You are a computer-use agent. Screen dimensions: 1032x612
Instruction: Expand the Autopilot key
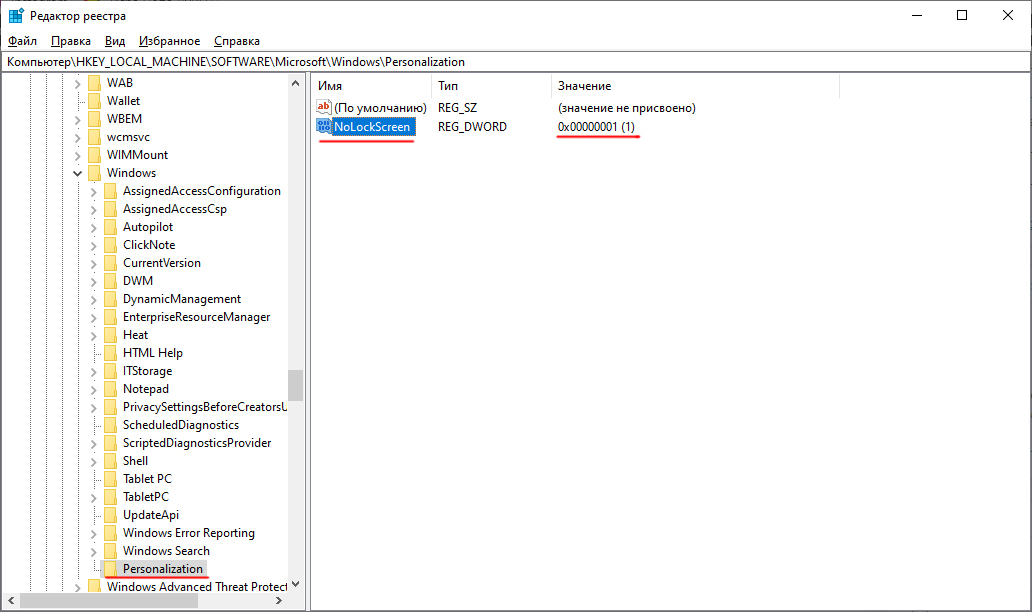pos(93,228)
